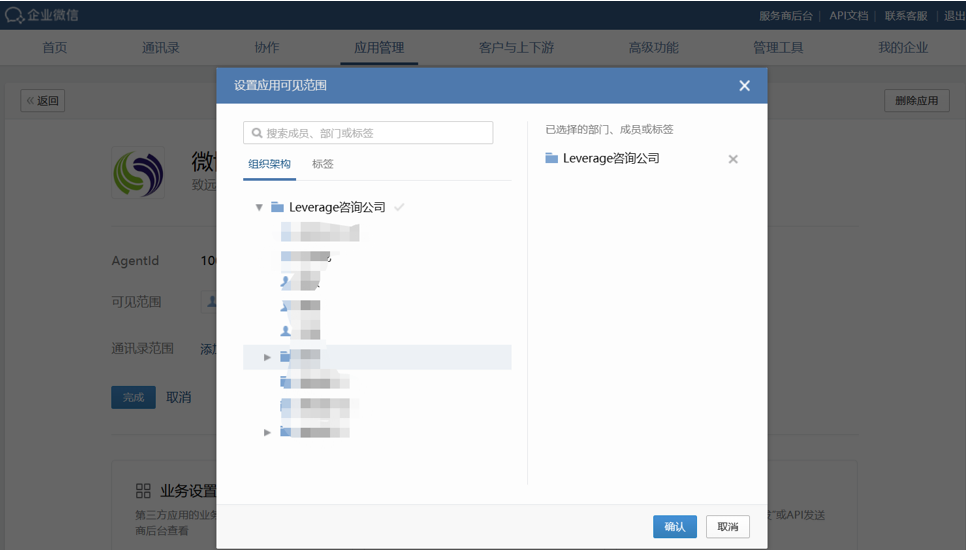
Task: Collapse the Leverage咨询公司 tree node
Action: [259, 207]
